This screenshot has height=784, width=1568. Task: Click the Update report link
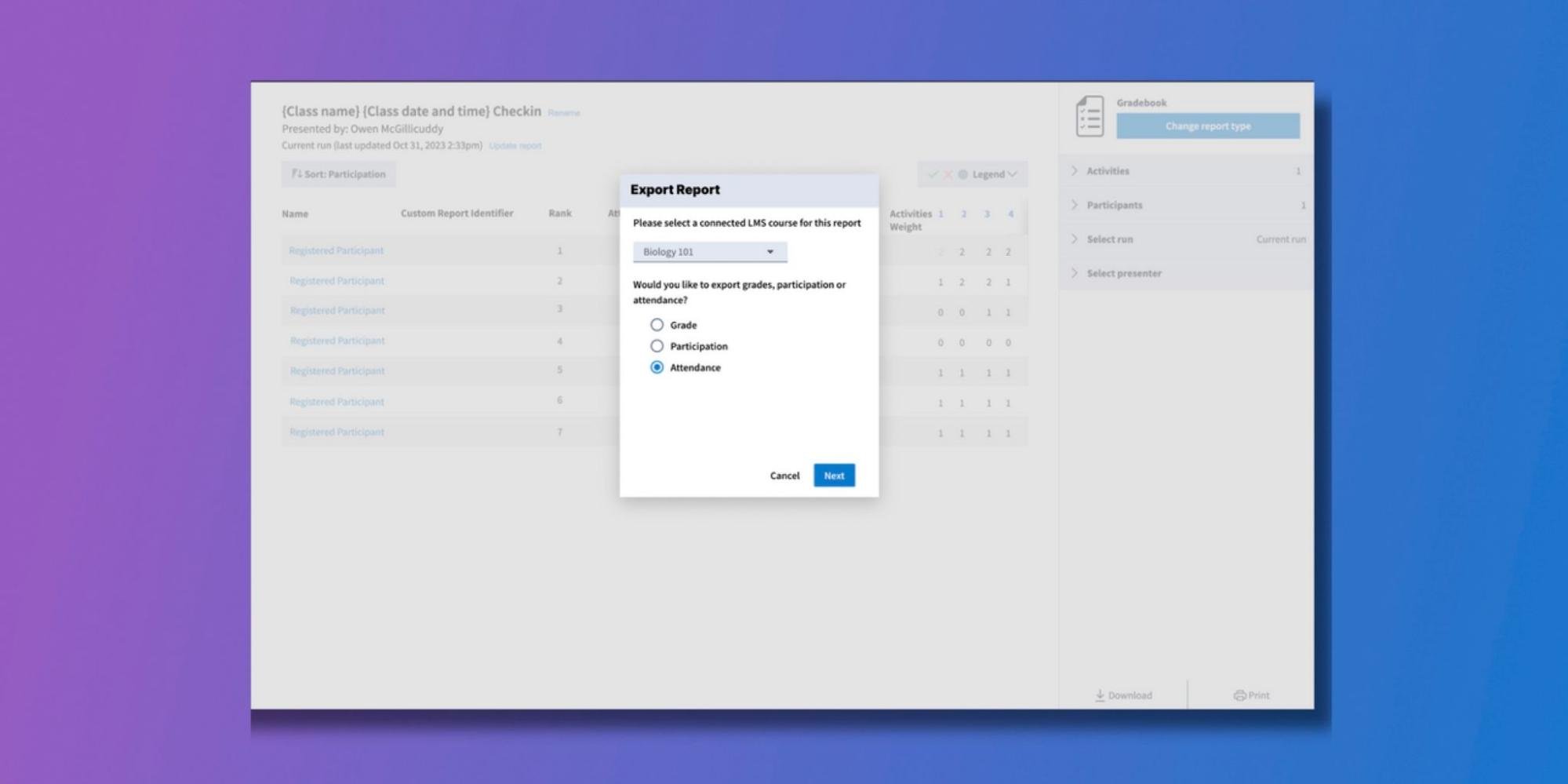click(x=515, y=146)
